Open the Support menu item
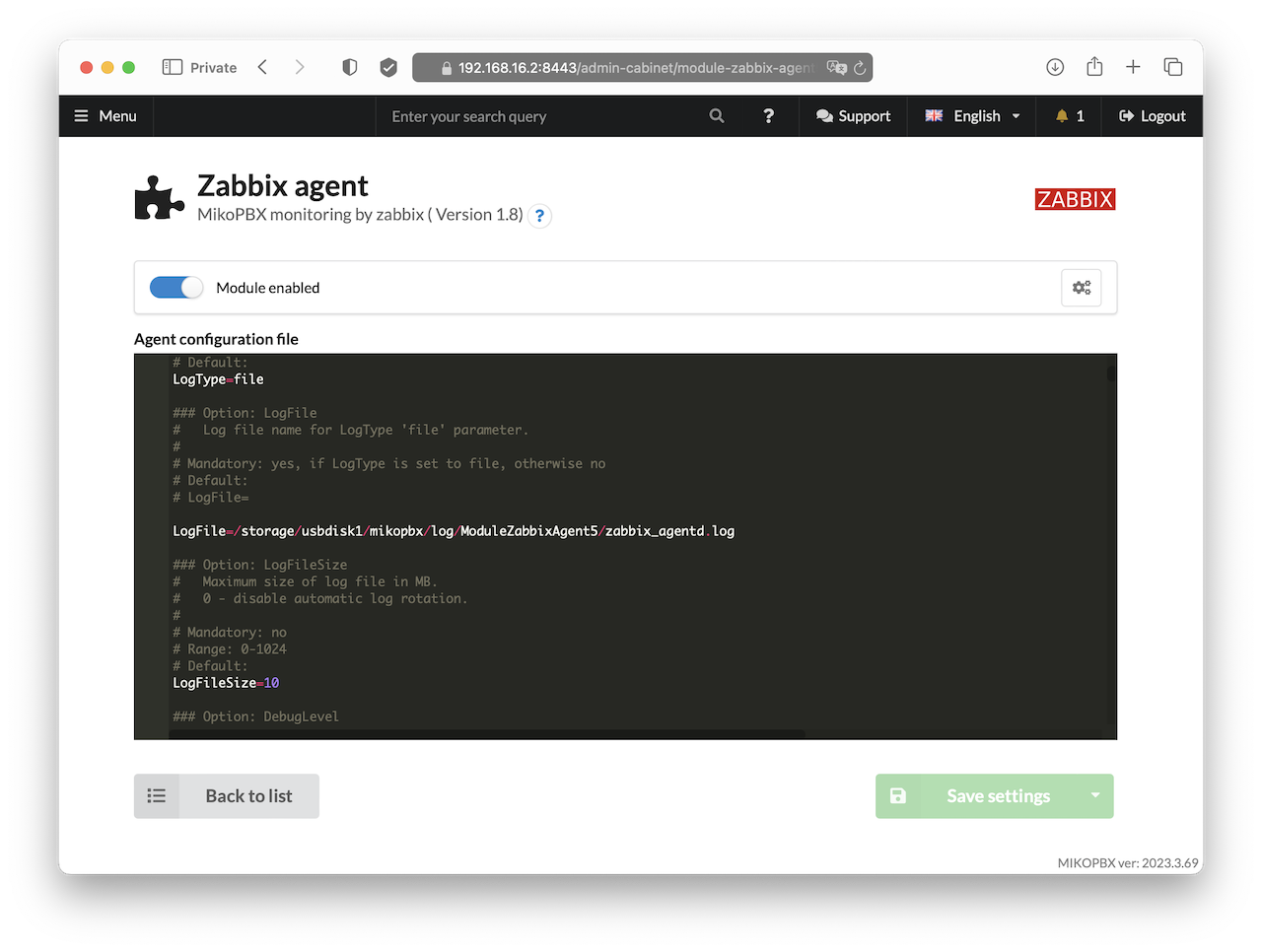 click(853, 116)
